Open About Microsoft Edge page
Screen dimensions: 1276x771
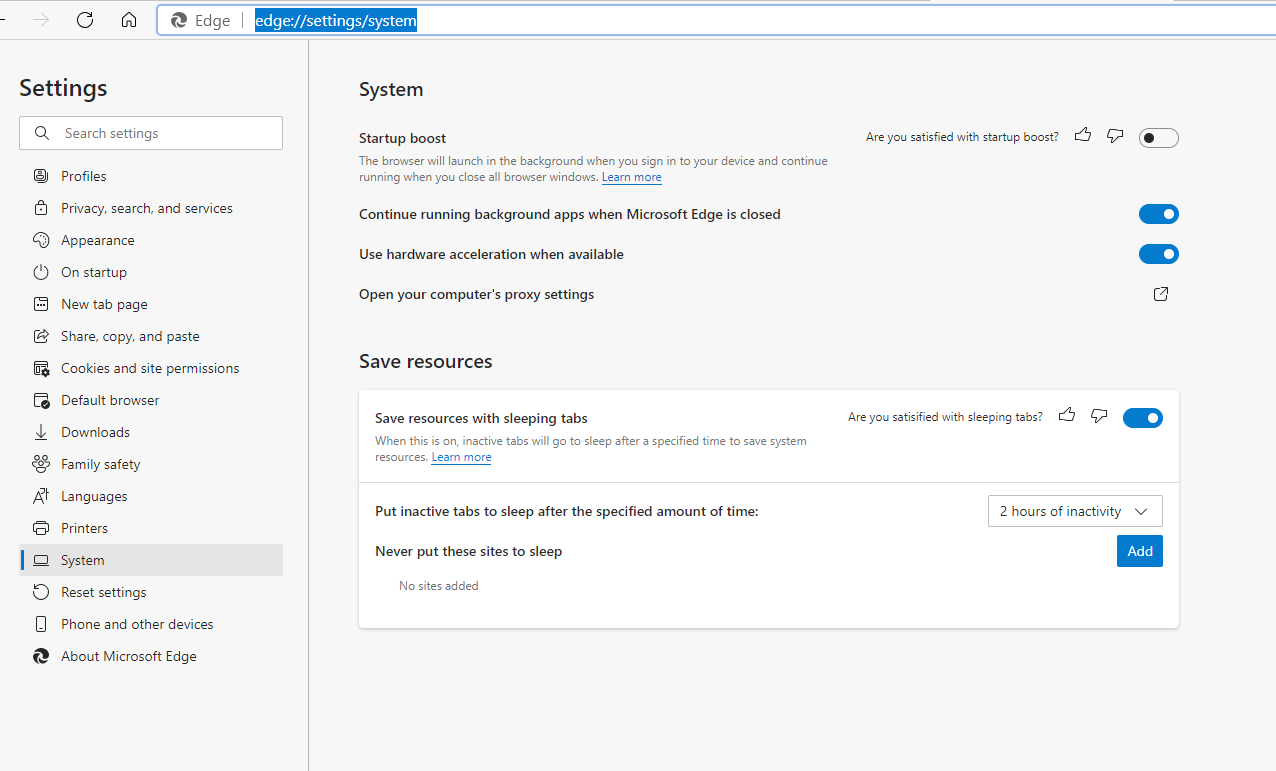click(151, 656)
